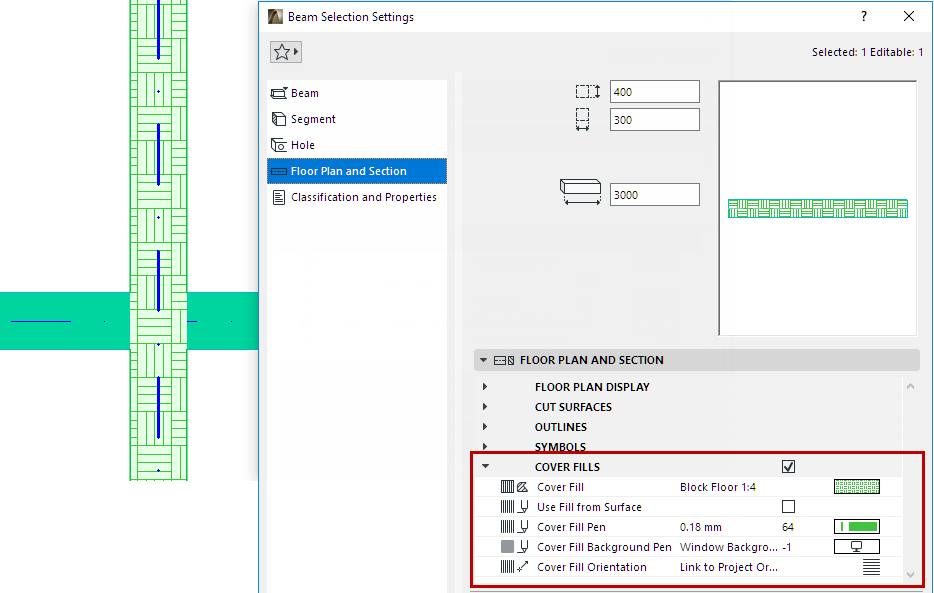Click the length field showing 3000
Viewport: 934px width, 593px height.
[x=655, y=195]
